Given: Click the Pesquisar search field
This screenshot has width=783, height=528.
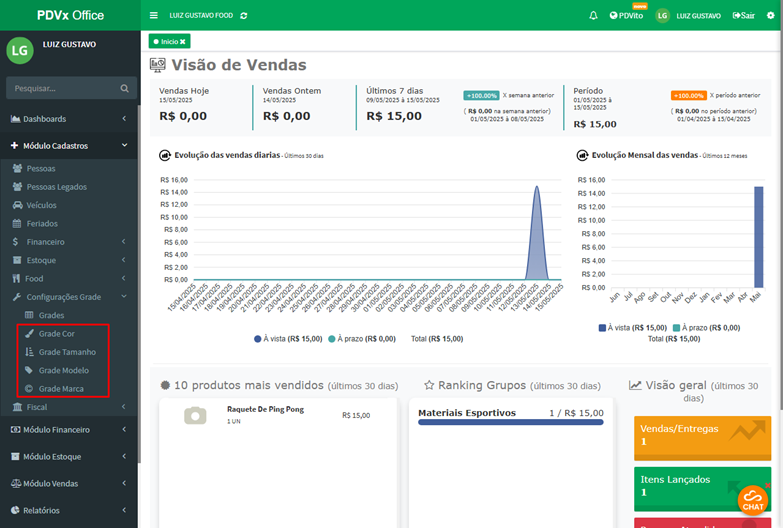Looking at the screenshot, I should pyautogui.click(x=60, y=88).
